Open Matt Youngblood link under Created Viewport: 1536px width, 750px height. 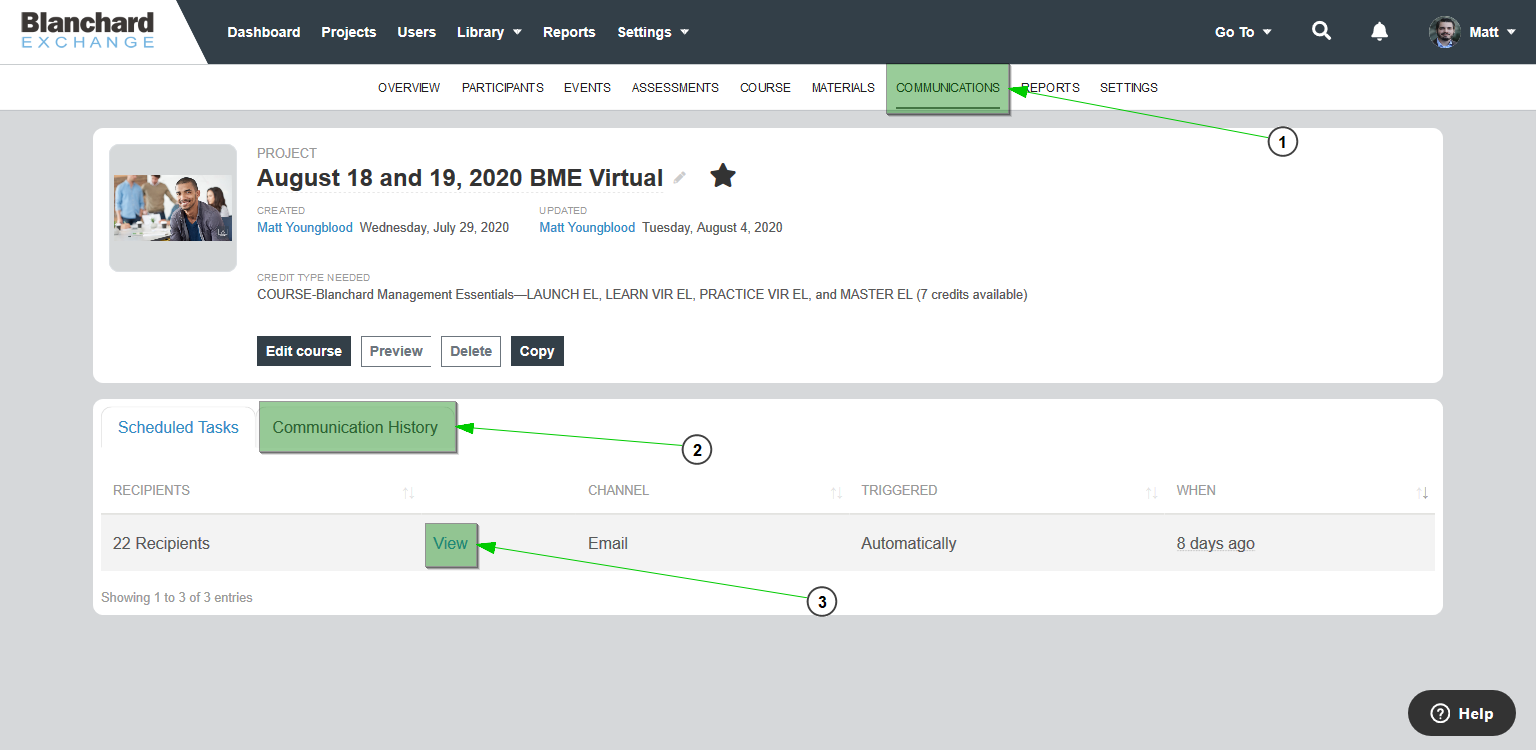[305, 227]
